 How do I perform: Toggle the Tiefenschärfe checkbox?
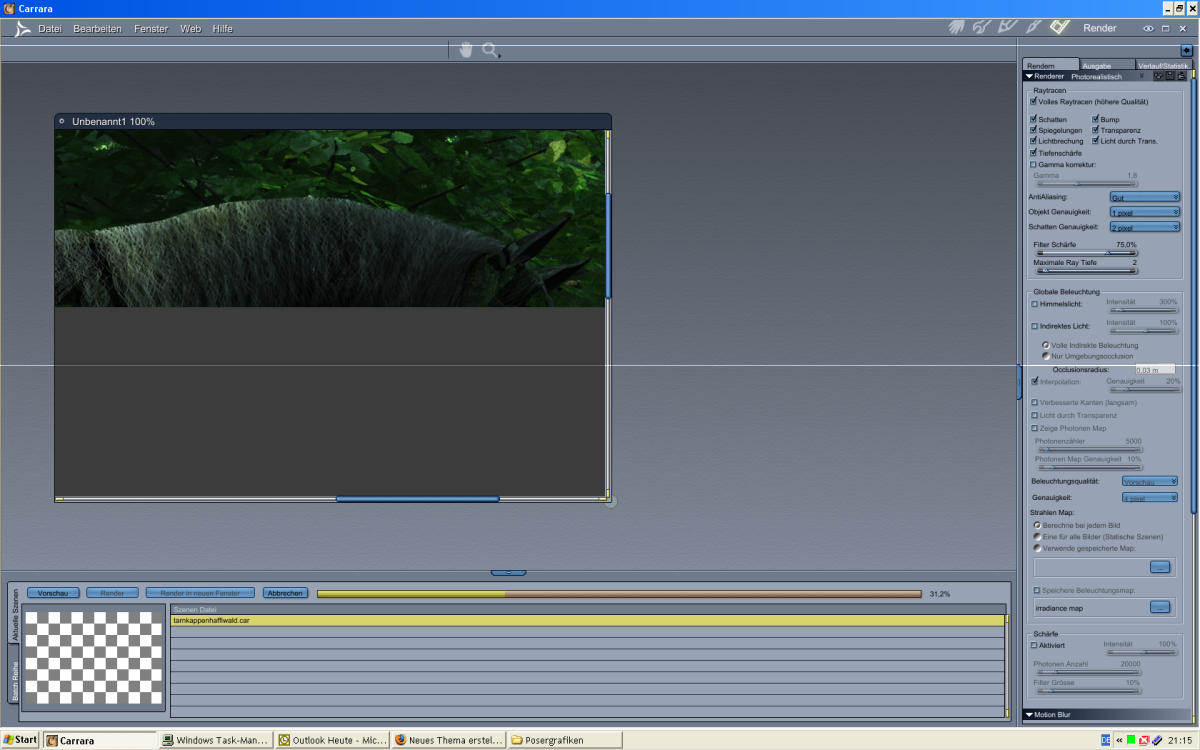coord(1034,153)
